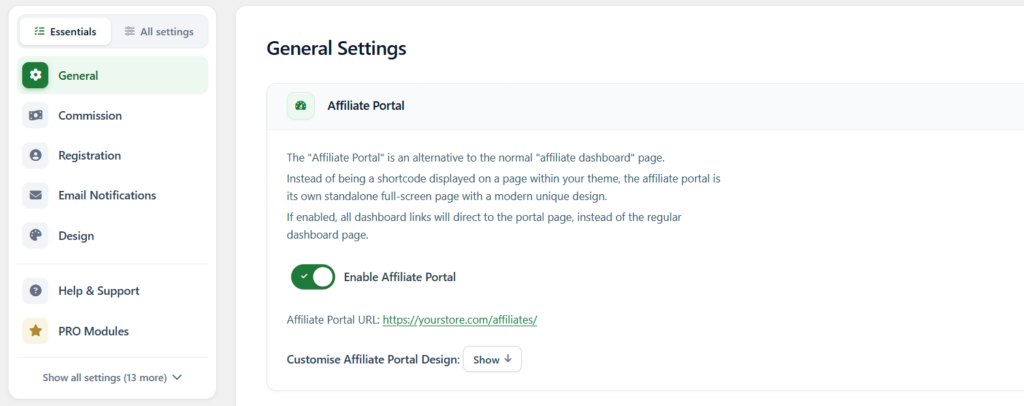The image size is (1024, 406).
Task: Open the Registration settings section
Action: point(112,155)
